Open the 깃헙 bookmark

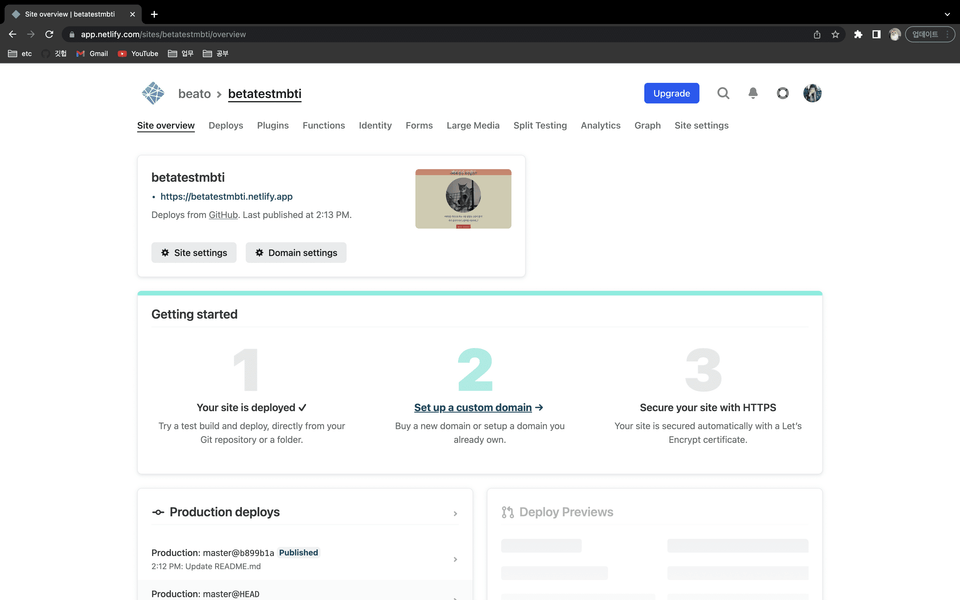(54, 53)
